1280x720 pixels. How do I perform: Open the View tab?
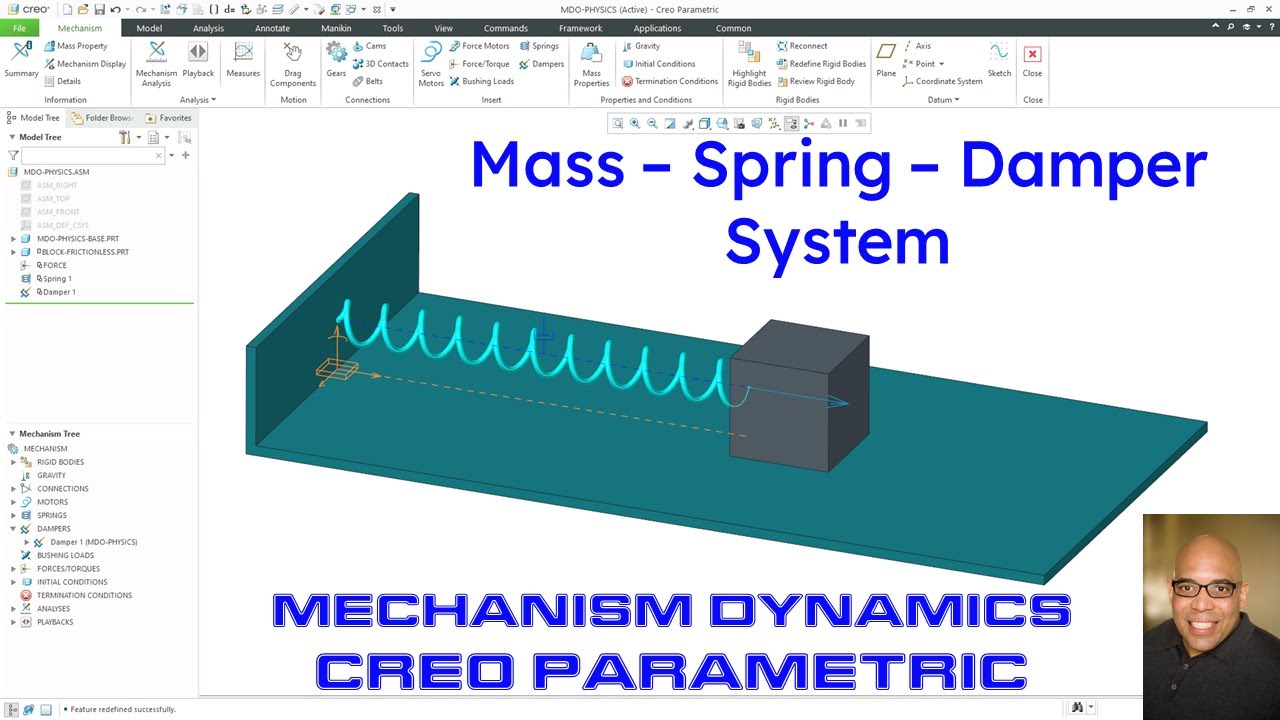coord(443,28)
